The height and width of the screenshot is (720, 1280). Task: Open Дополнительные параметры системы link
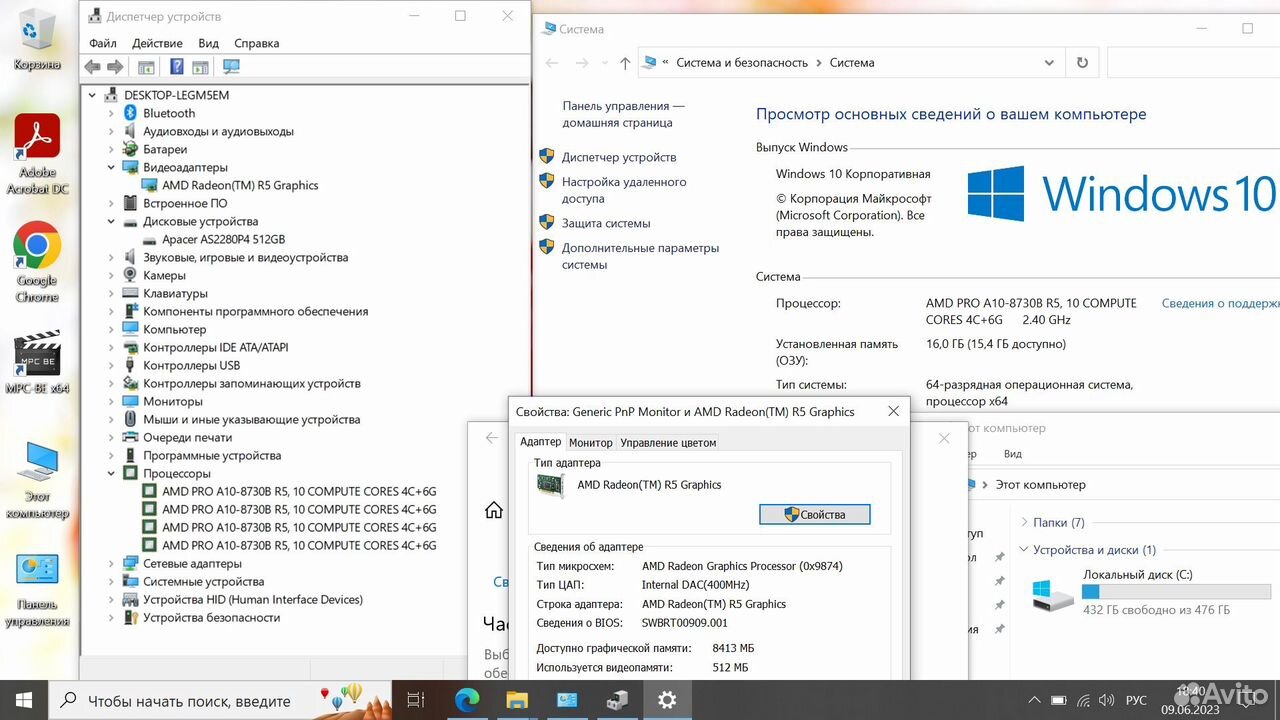640,256
